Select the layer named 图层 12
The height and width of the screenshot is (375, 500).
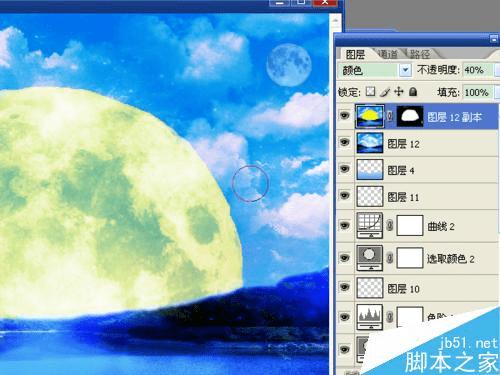click(403, 144)
